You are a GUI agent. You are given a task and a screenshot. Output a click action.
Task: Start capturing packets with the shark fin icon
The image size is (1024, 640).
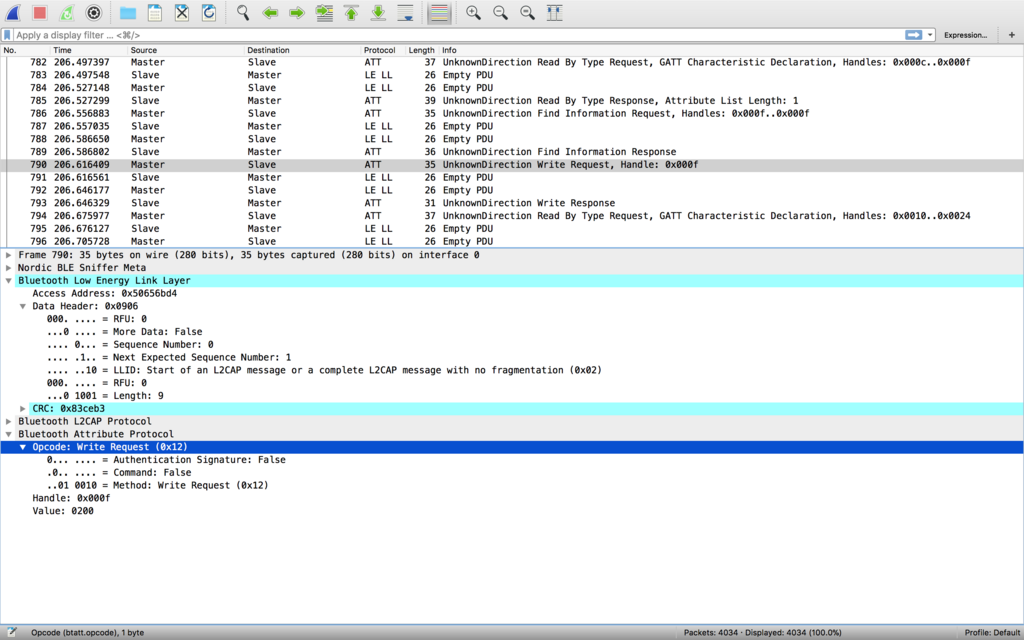click(13, 12)
